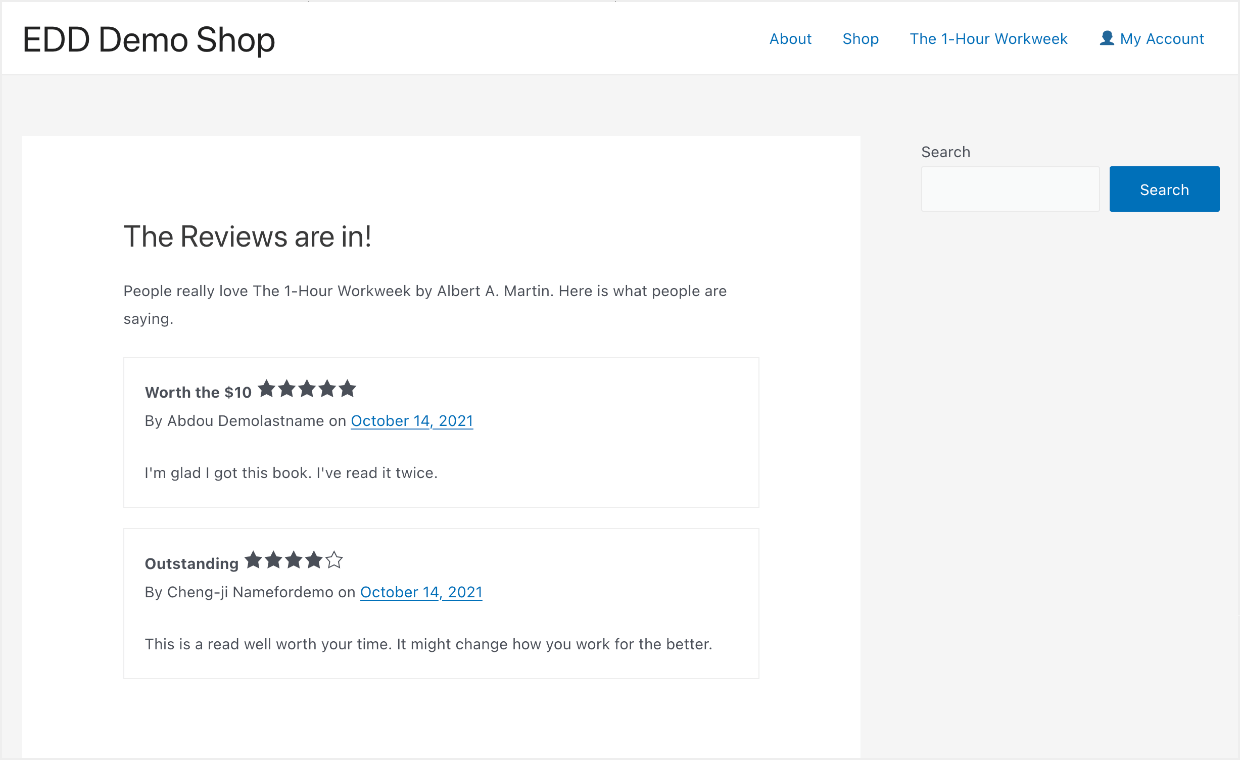Click the person icon beside My Account
The height and width of the screenshot is (760, 1240).
[x=1106, y=38]
